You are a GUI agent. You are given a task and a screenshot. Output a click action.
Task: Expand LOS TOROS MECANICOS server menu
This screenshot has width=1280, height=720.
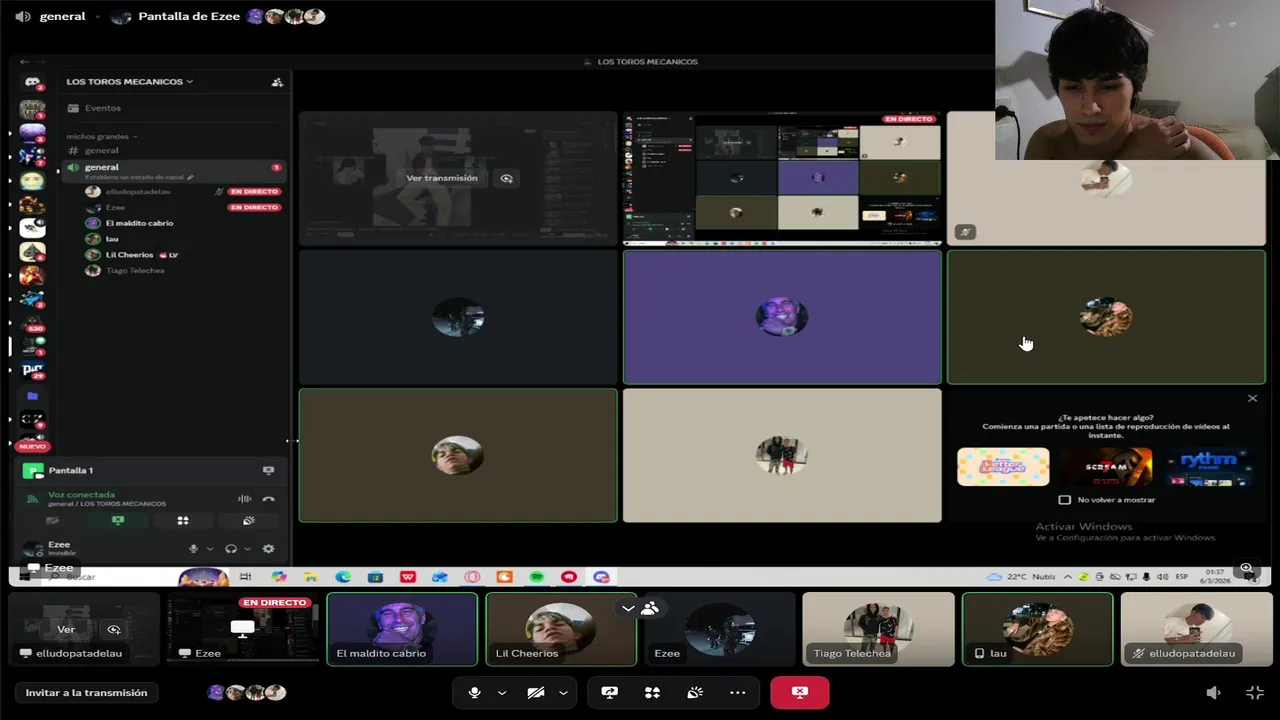coord(130,82)
